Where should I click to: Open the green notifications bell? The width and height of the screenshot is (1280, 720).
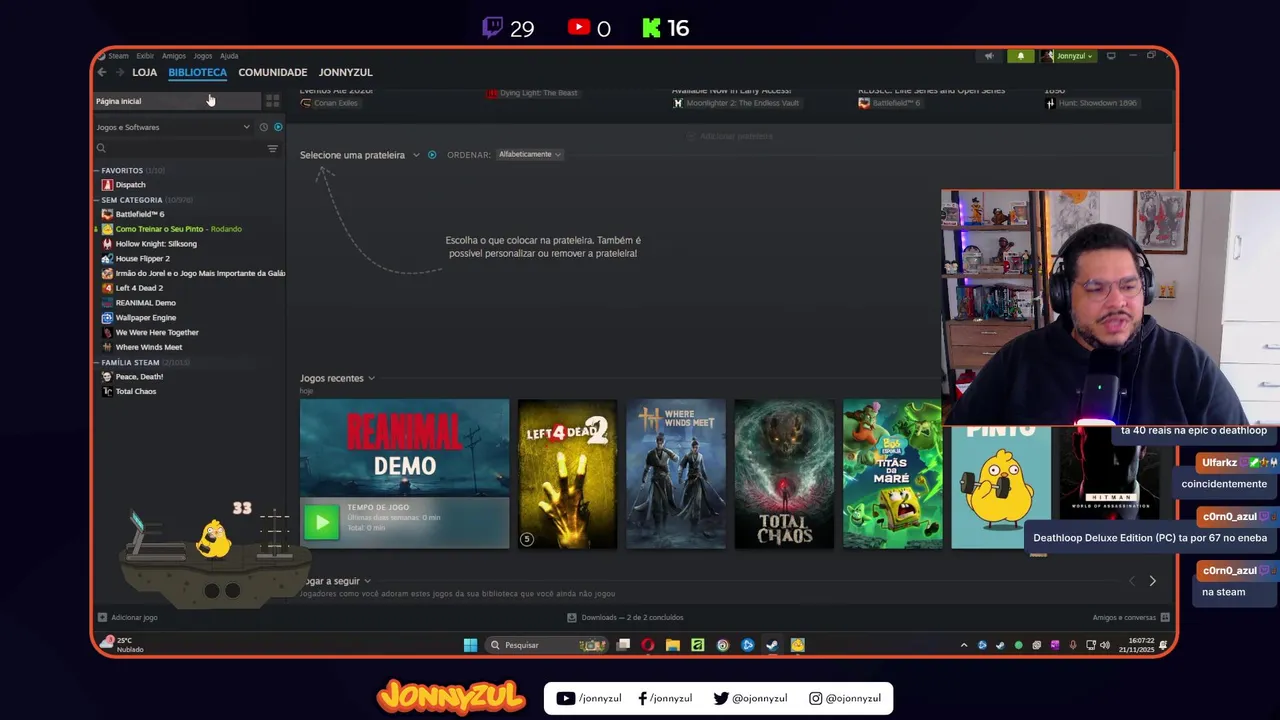tap(1020, 56)
